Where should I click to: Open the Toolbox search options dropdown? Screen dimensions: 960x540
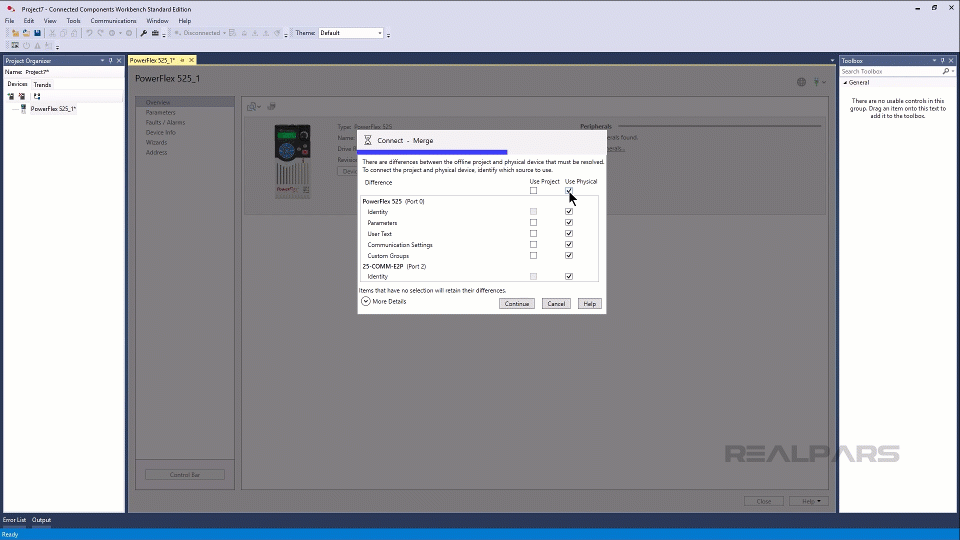tap(953, 72)
